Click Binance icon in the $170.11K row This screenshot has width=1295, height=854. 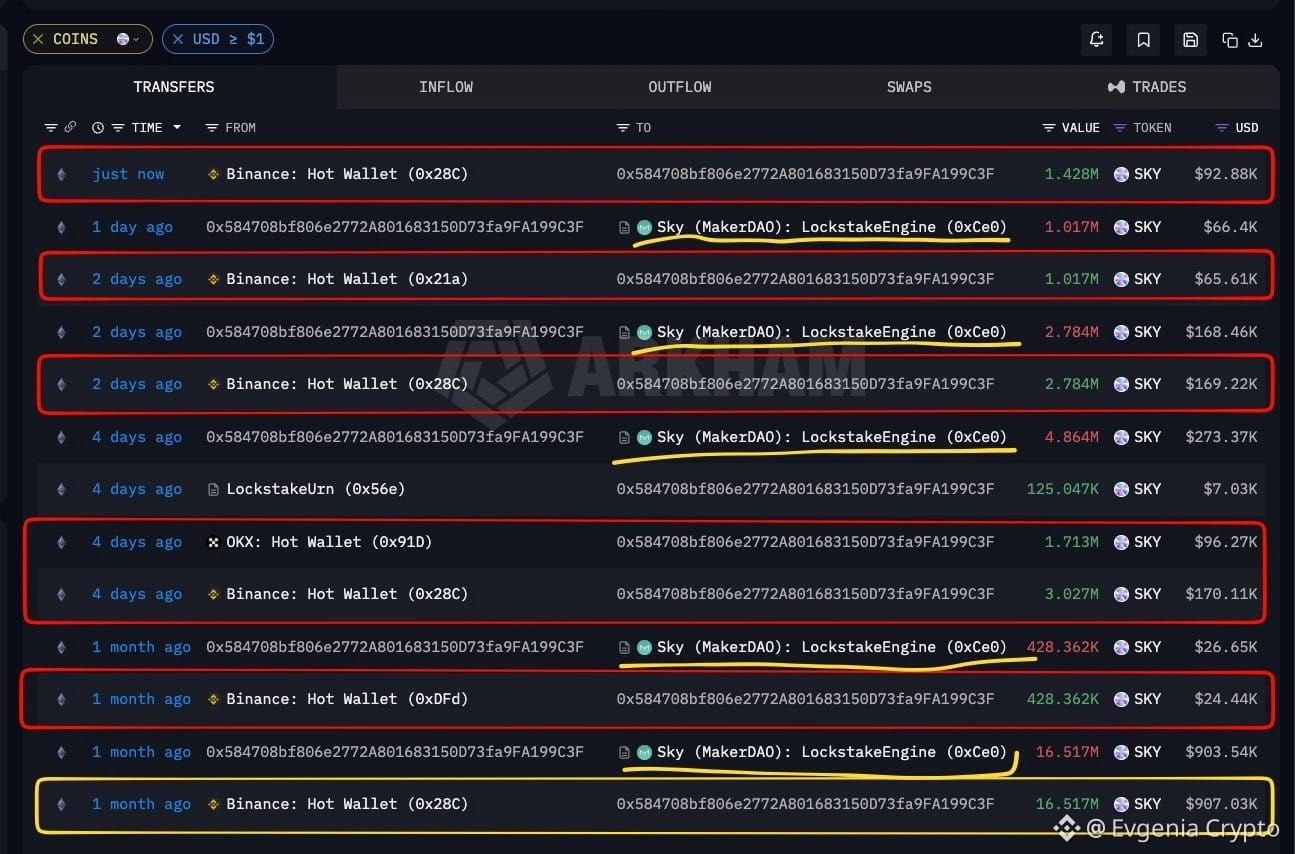point(213,594)
